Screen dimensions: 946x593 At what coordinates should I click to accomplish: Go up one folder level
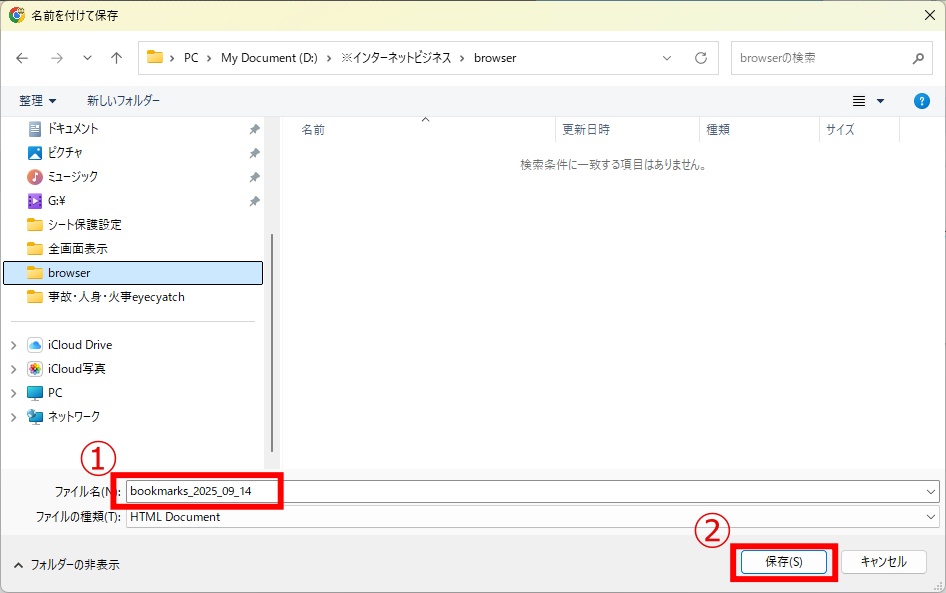coord(116,58)
